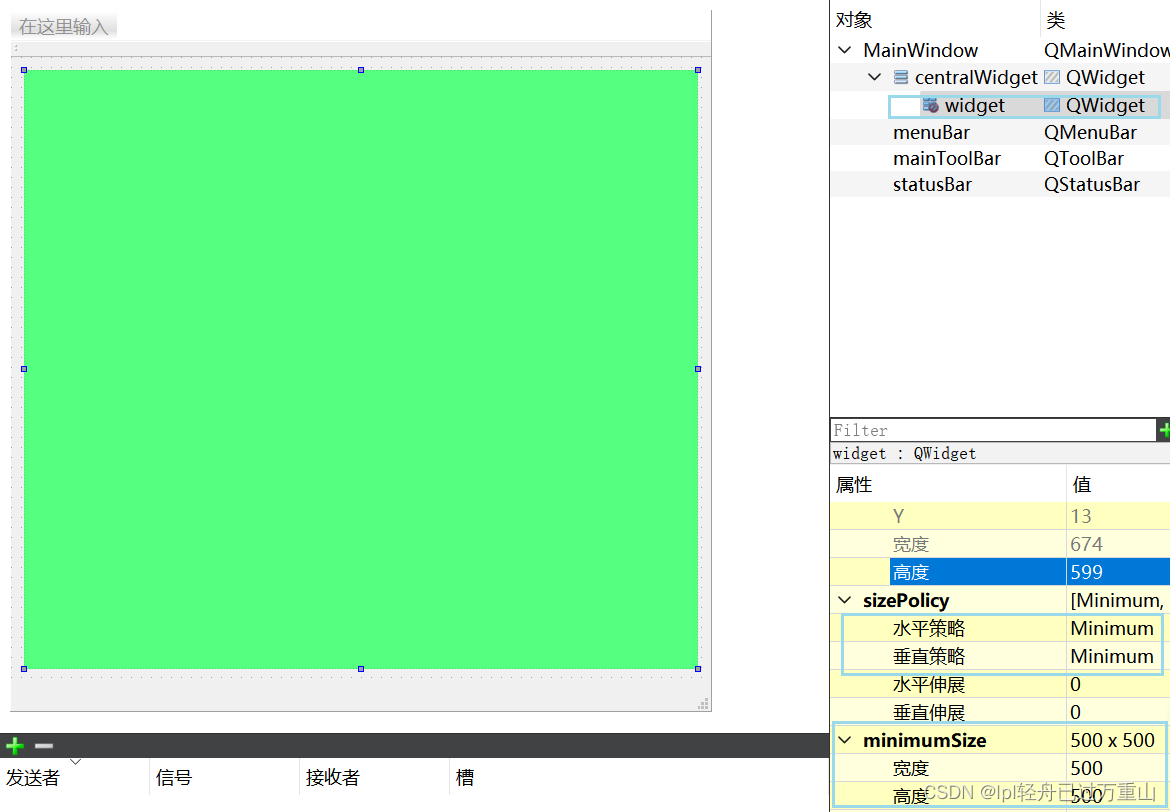The height and width of the screenshot is (812, 1170).
Task: Open the 垂直策略 Minimum policy dropdown
Action: point(1112,656)
